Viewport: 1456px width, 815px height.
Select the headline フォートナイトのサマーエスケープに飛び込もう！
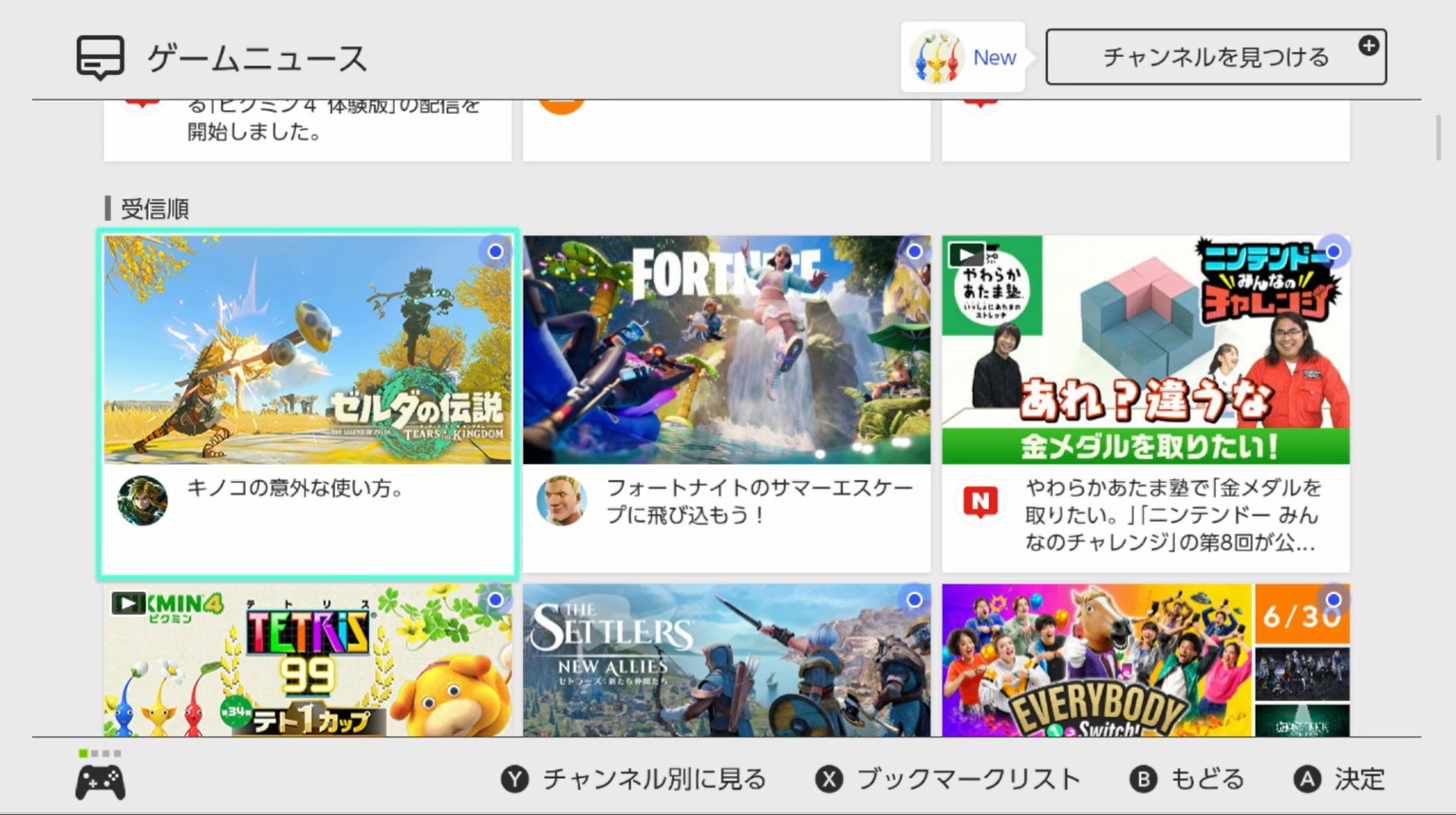759,501
